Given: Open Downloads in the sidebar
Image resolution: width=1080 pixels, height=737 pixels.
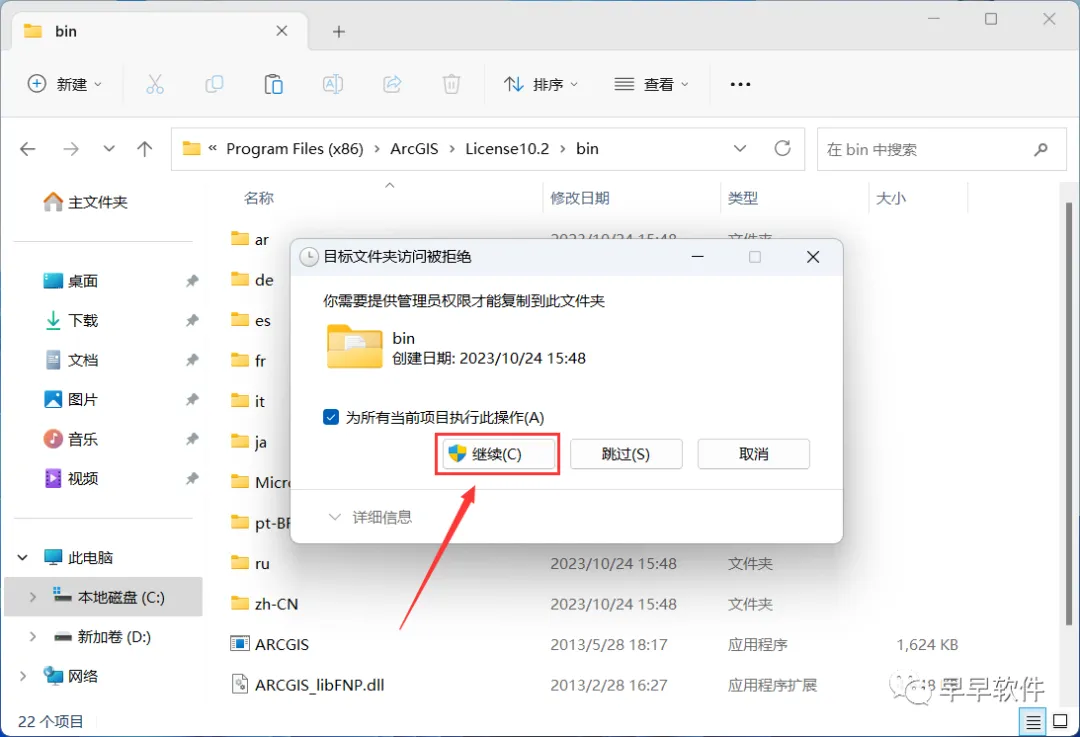Looking at the screenshot, I should pos(71,320).
